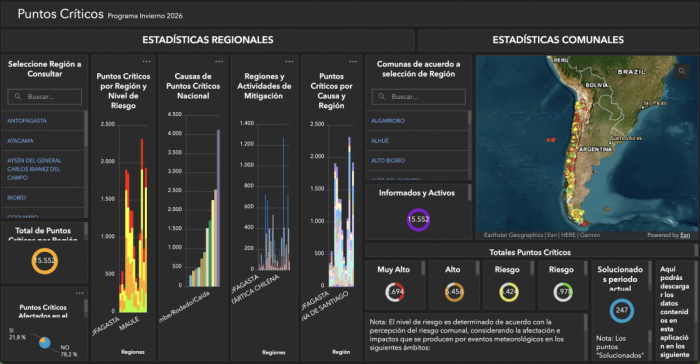Choose ALTO BIOBÍO comuna entry
Image resolution: width=700 pixels, height=364 pixels.
click(x=388, y=160)
